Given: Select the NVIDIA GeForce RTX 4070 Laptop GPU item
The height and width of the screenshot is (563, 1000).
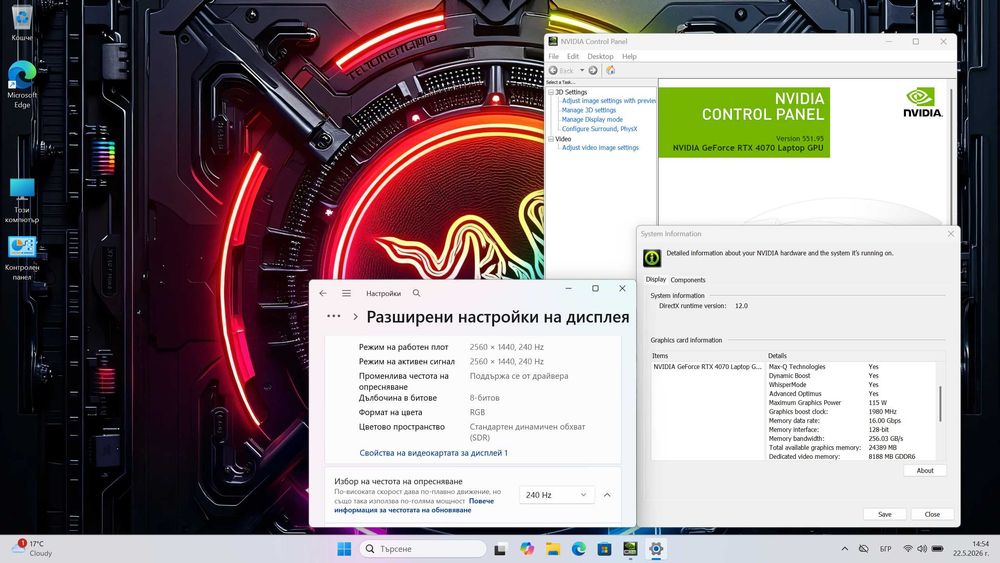Looking at the screenshot, I should coord(707,367).
